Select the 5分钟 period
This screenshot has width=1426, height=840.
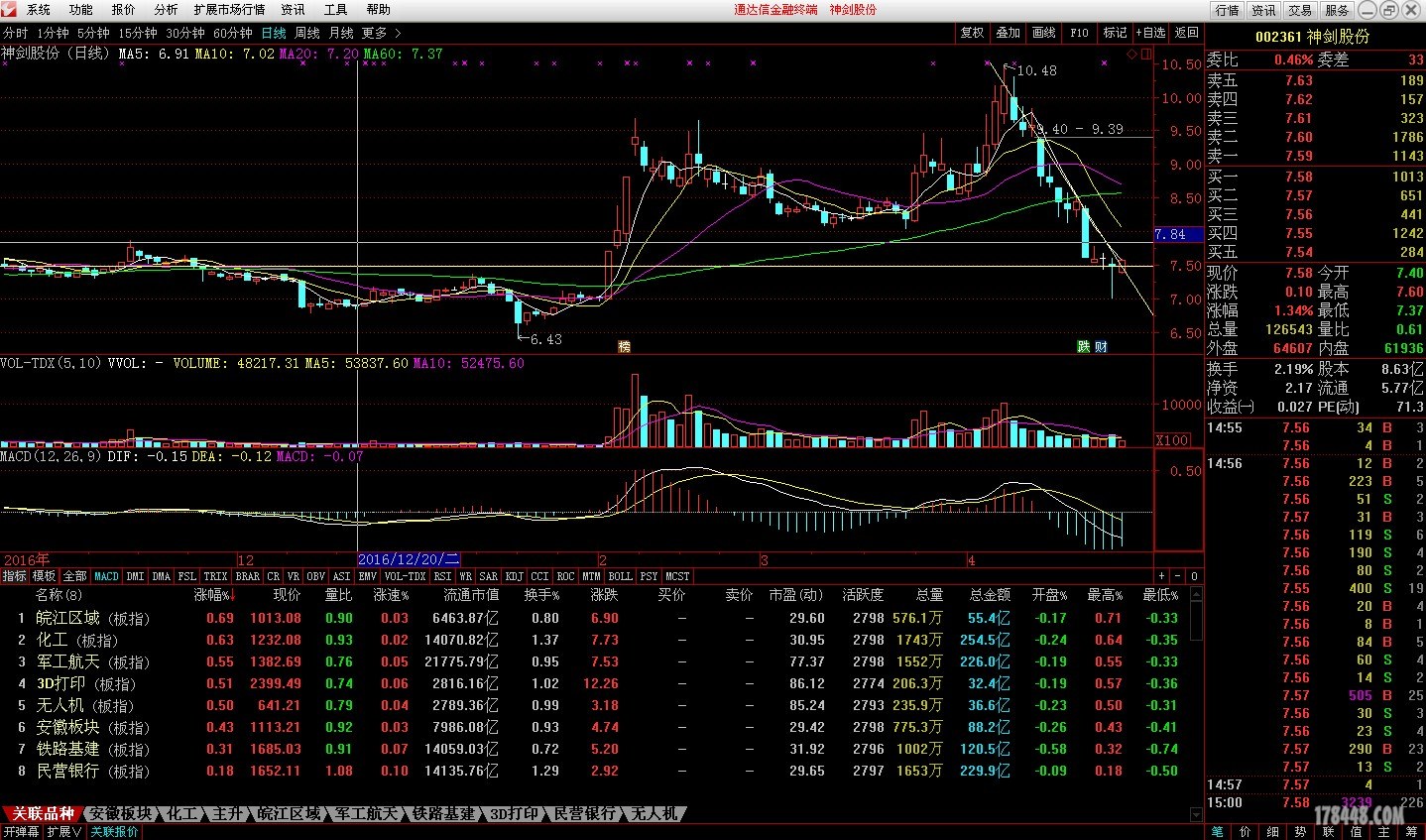point(93,33)
